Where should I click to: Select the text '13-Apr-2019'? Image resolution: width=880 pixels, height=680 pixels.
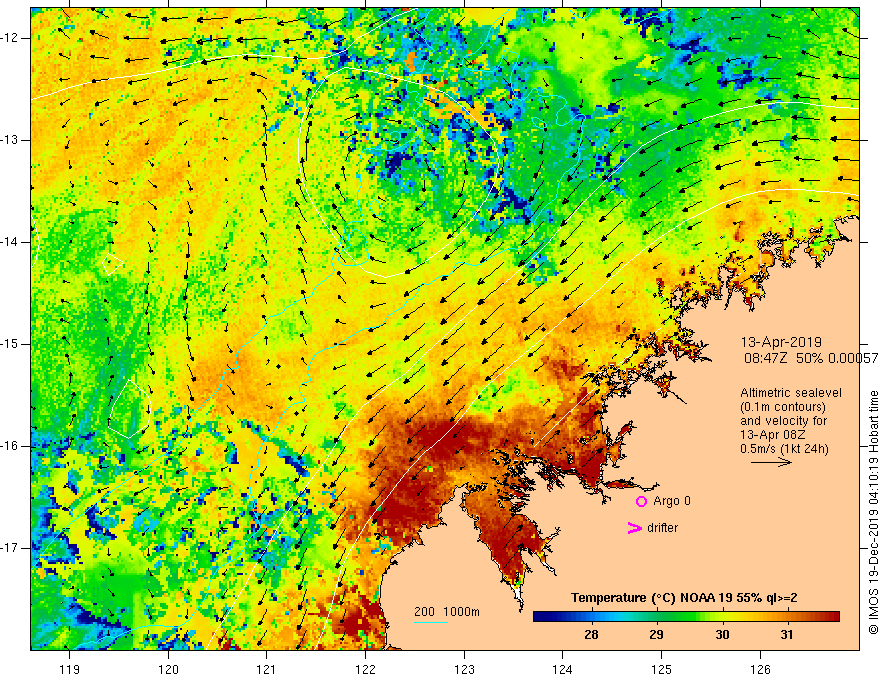point(781,342)
